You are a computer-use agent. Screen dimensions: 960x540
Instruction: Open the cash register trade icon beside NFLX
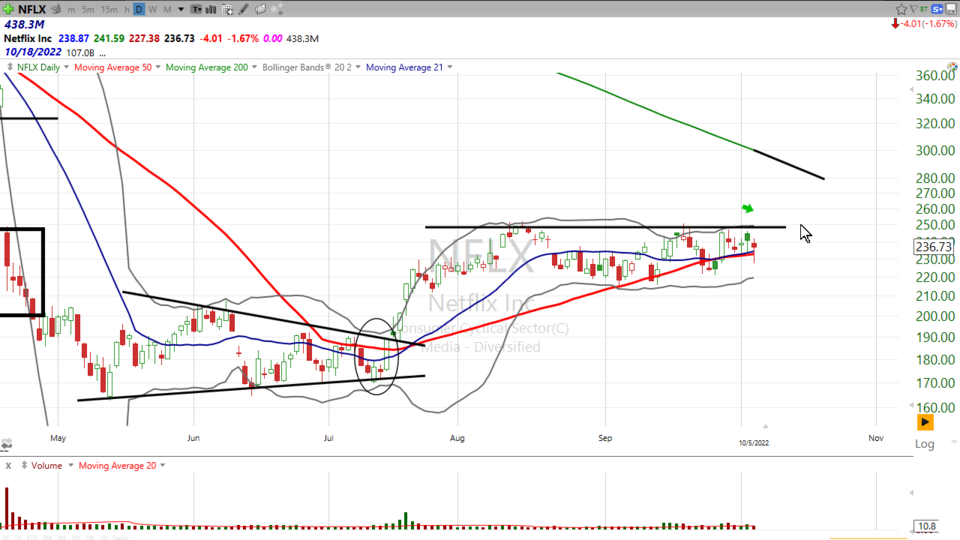(x=56, y=9)
